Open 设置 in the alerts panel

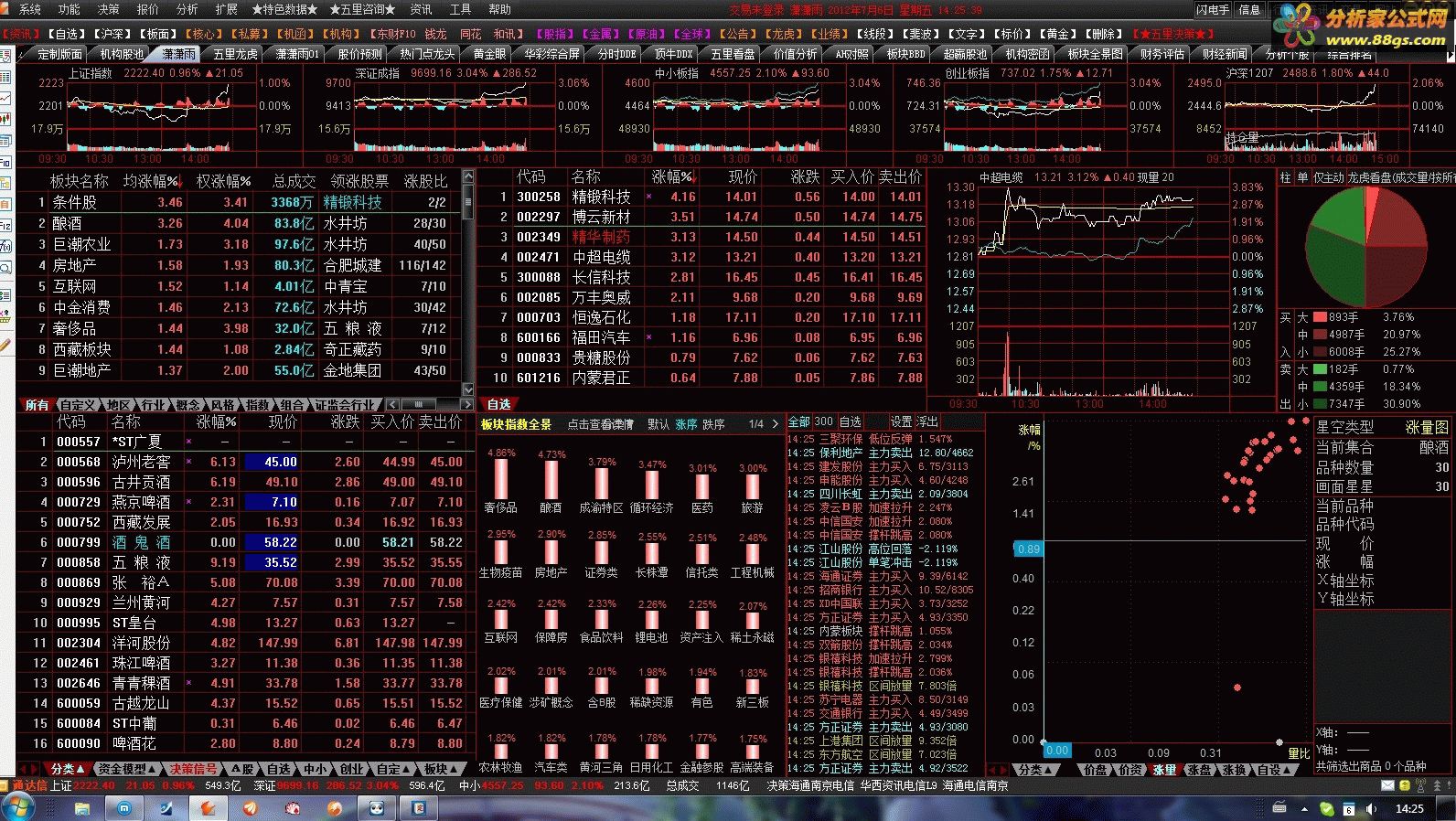902,421
